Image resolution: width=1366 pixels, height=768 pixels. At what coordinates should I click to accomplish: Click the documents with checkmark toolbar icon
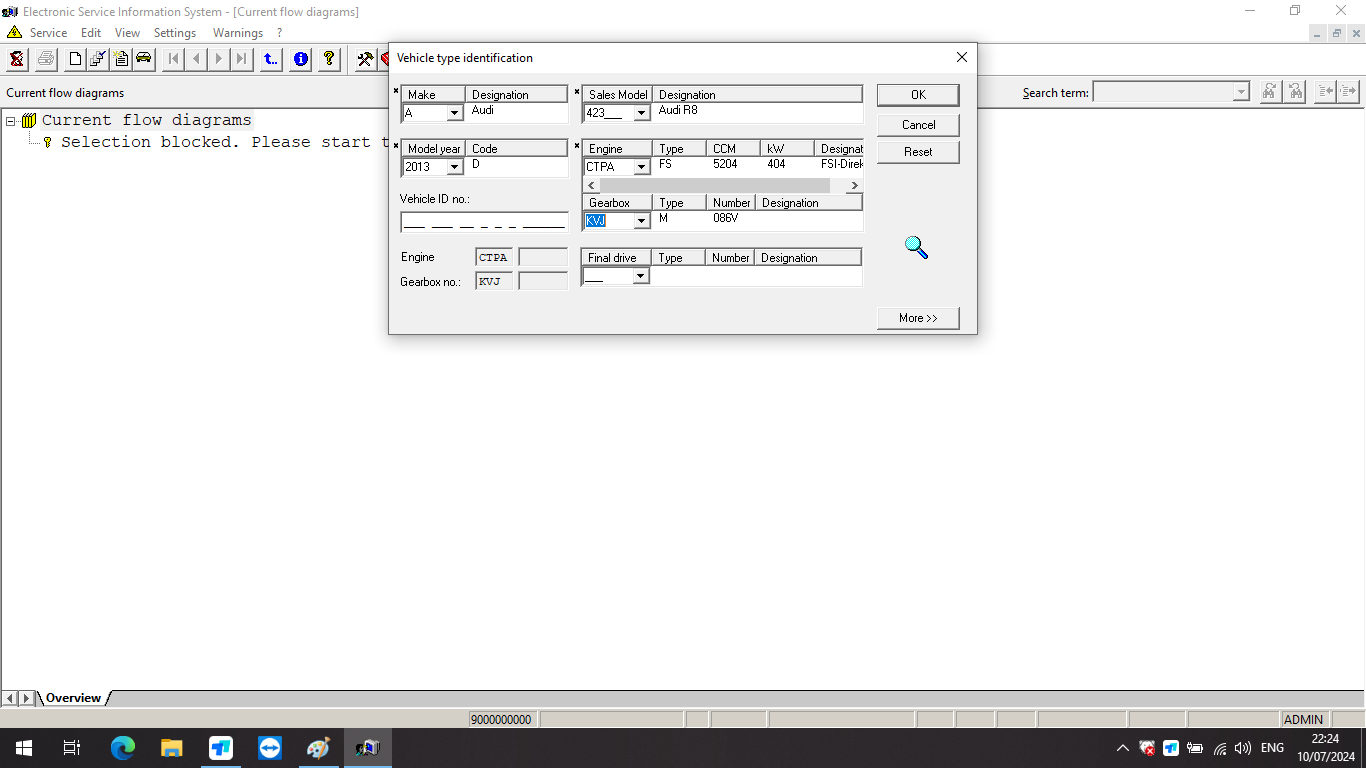(98, 59)
